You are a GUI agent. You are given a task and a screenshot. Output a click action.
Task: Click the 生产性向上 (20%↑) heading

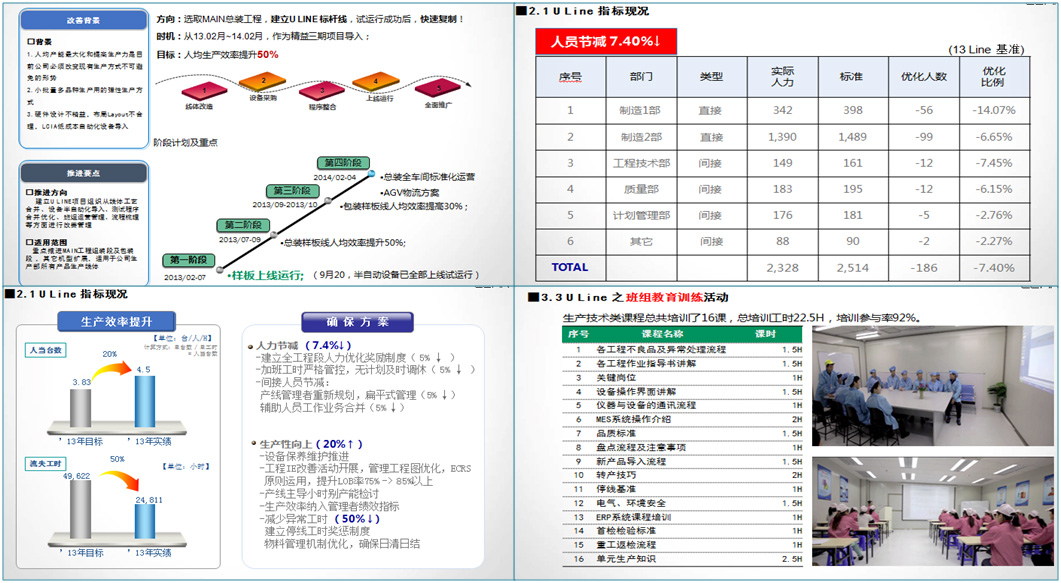(311, 444)
